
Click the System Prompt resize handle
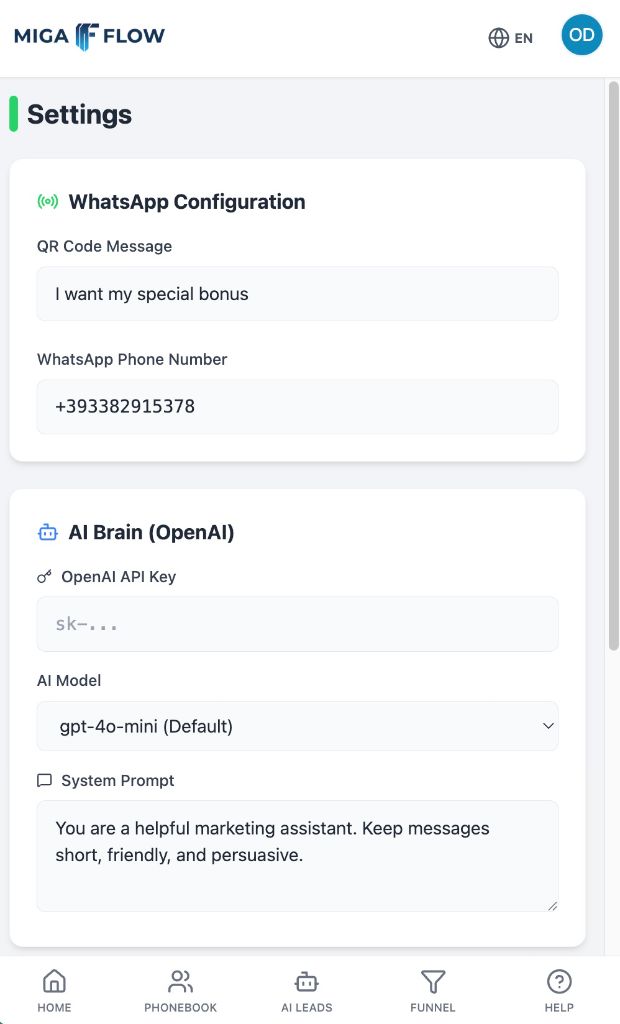coord(551,904)
